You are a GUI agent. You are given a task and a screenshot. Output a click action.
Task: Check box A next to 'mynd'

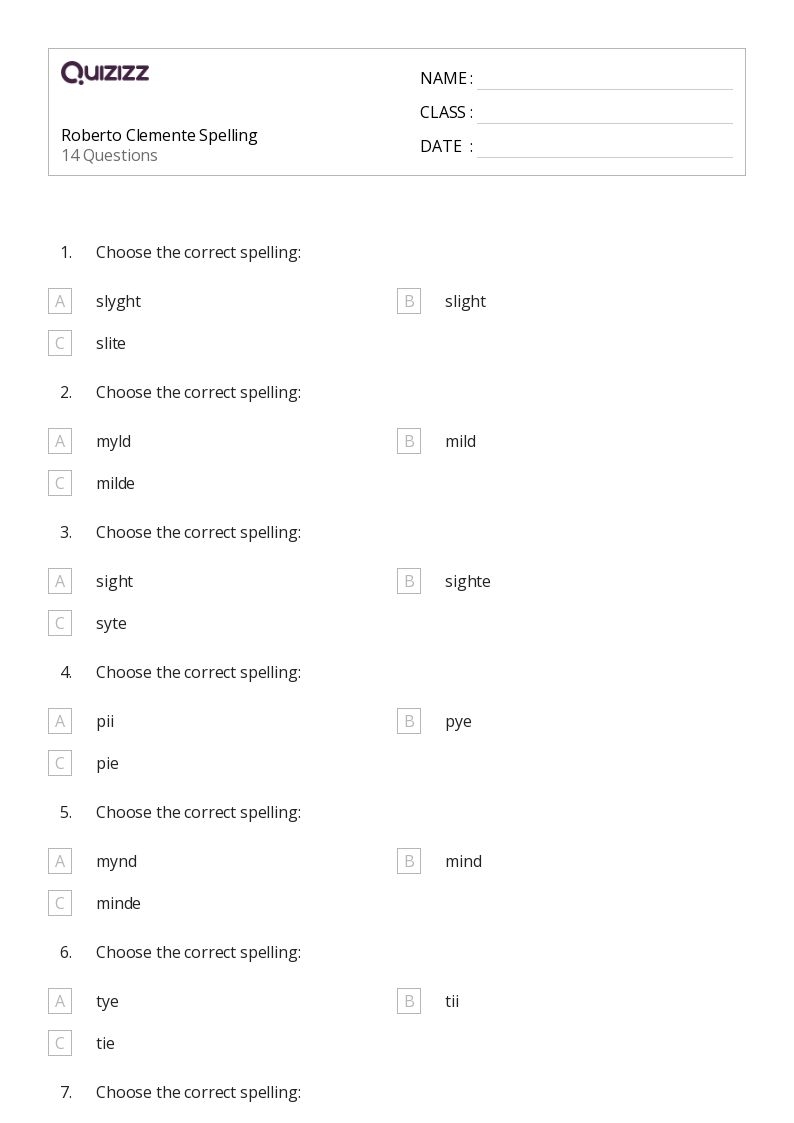tap(60, 861)
